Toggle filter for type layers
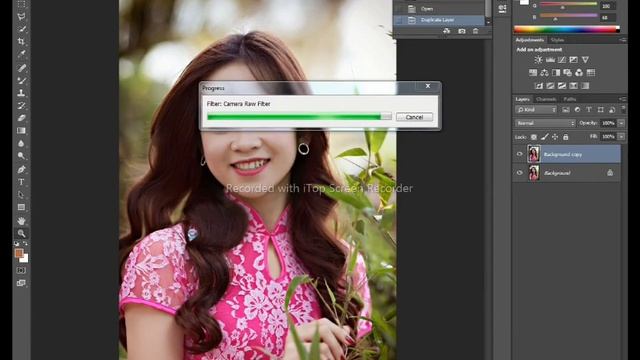640x360 pixels. 589,110
